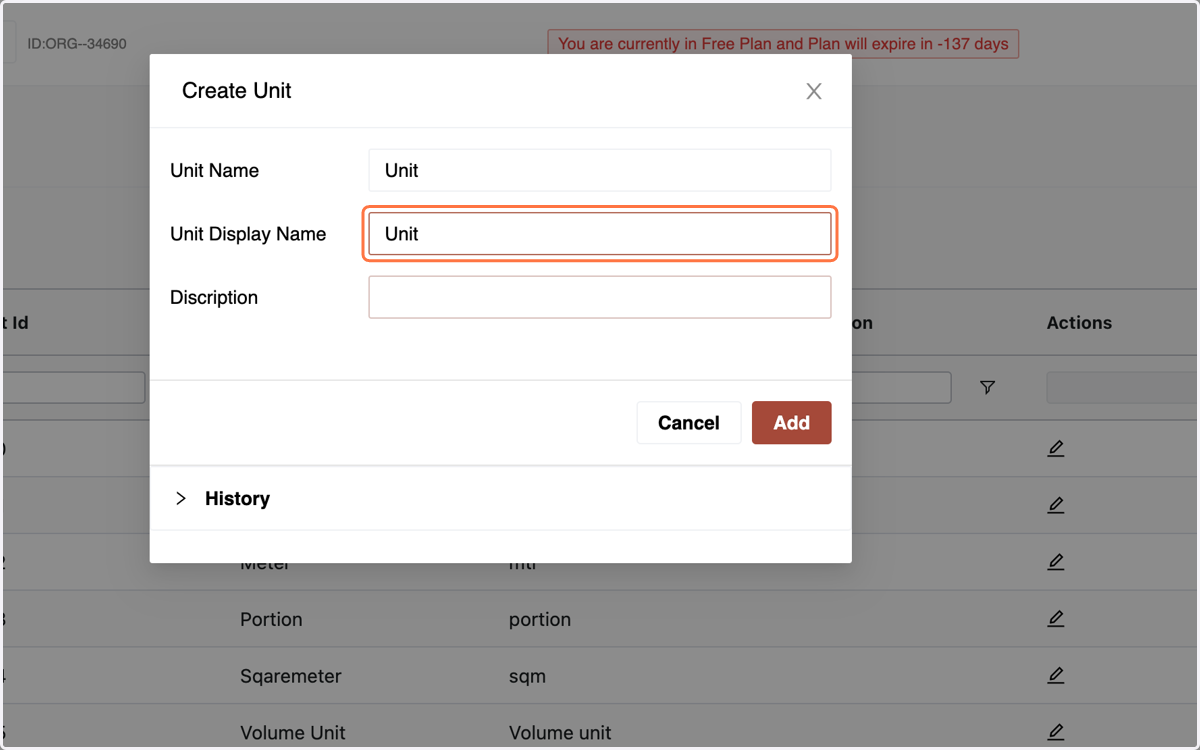
Task: Close the Create Unit dialog
Action: (x=814, y=91)
